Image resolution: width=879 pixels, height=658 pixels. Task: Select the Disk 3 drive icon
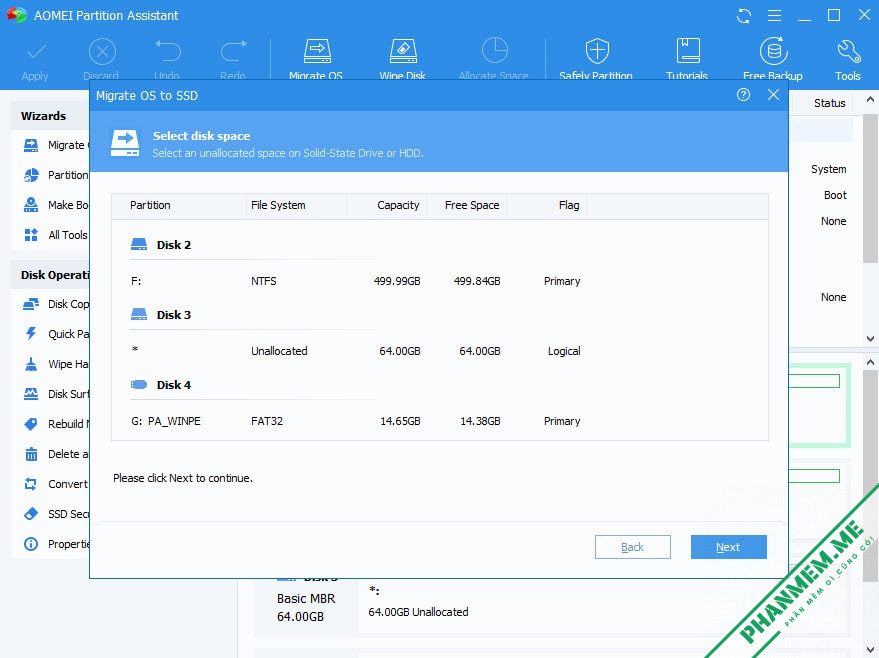coord(138,314)
